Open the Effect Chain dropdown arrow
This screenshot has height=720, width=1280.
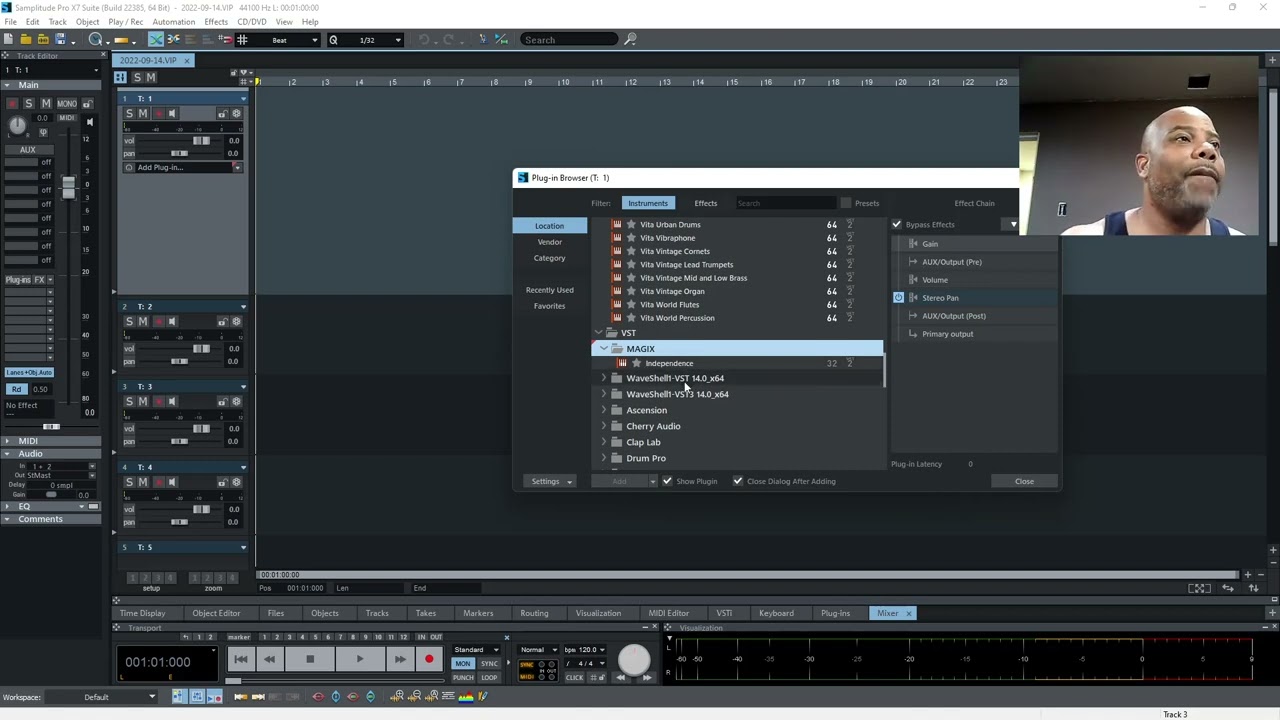[1013, 225]
